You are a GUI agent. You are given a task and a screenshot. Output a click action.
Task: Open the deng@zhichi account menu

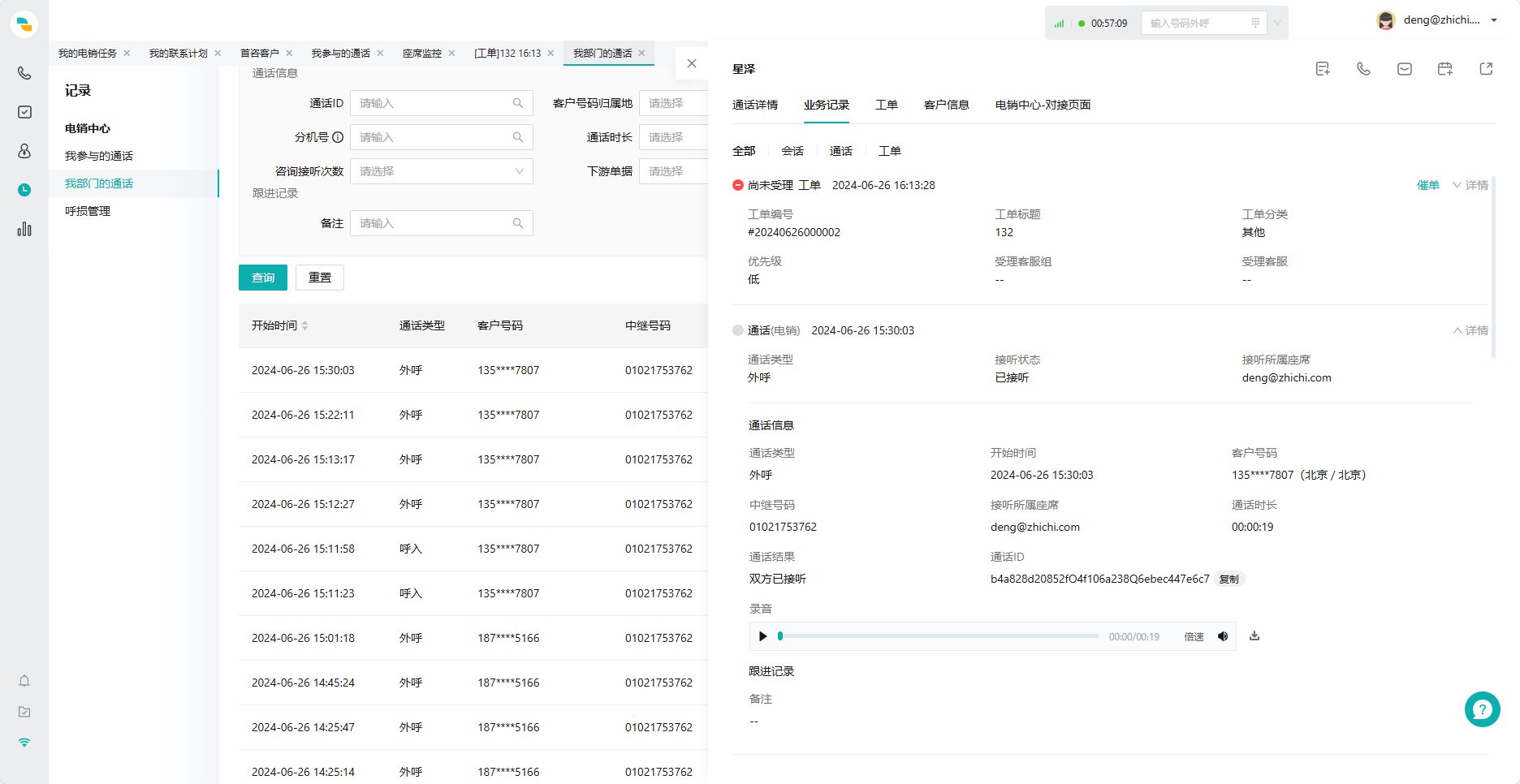pos(1437,20)
